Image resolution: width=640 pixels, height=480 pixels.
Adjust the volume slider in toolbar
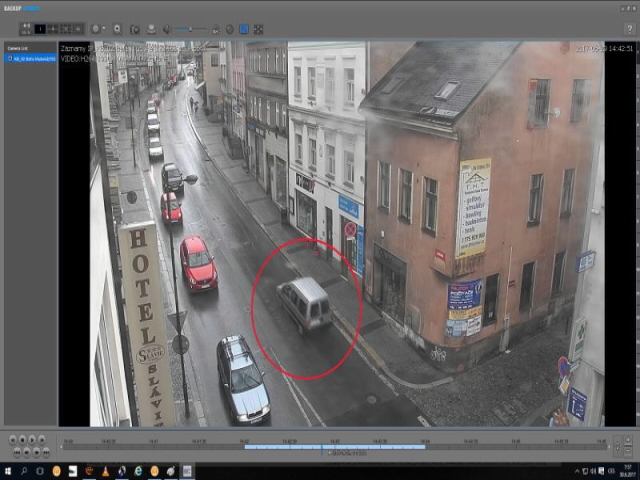190,29
